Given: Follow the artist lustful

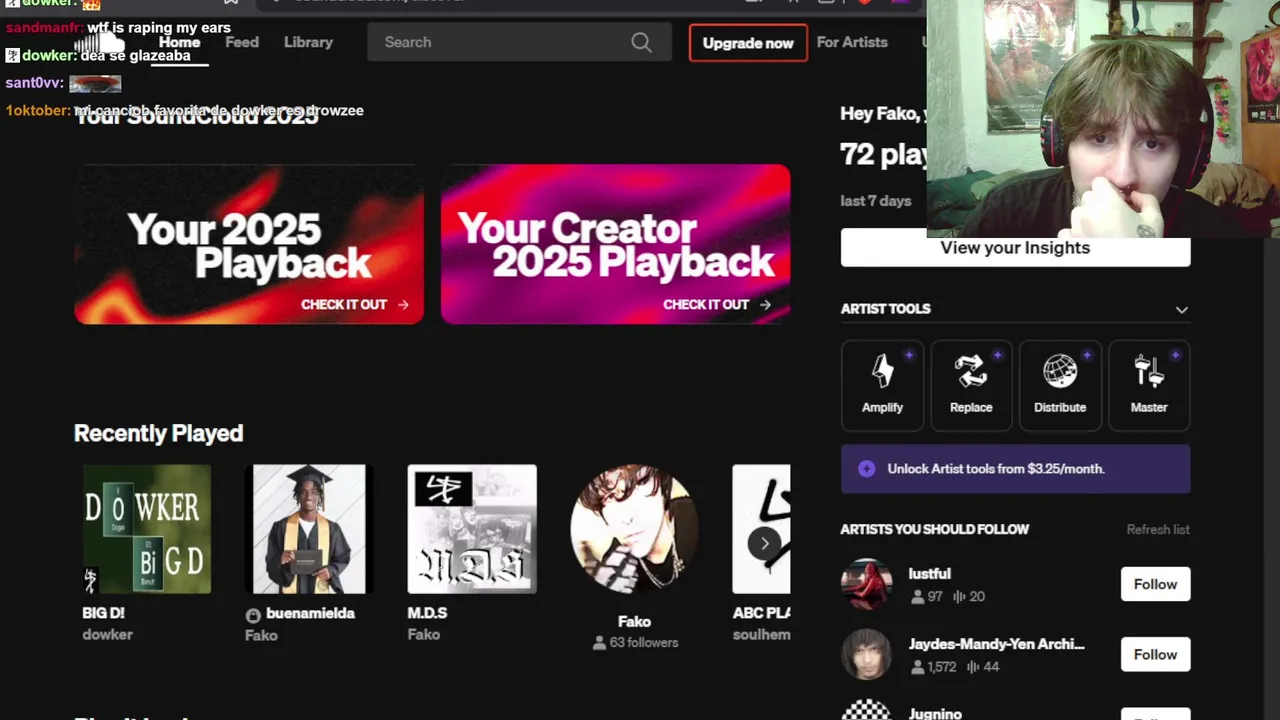Looking at the screenshot, I should [1155, 584].
